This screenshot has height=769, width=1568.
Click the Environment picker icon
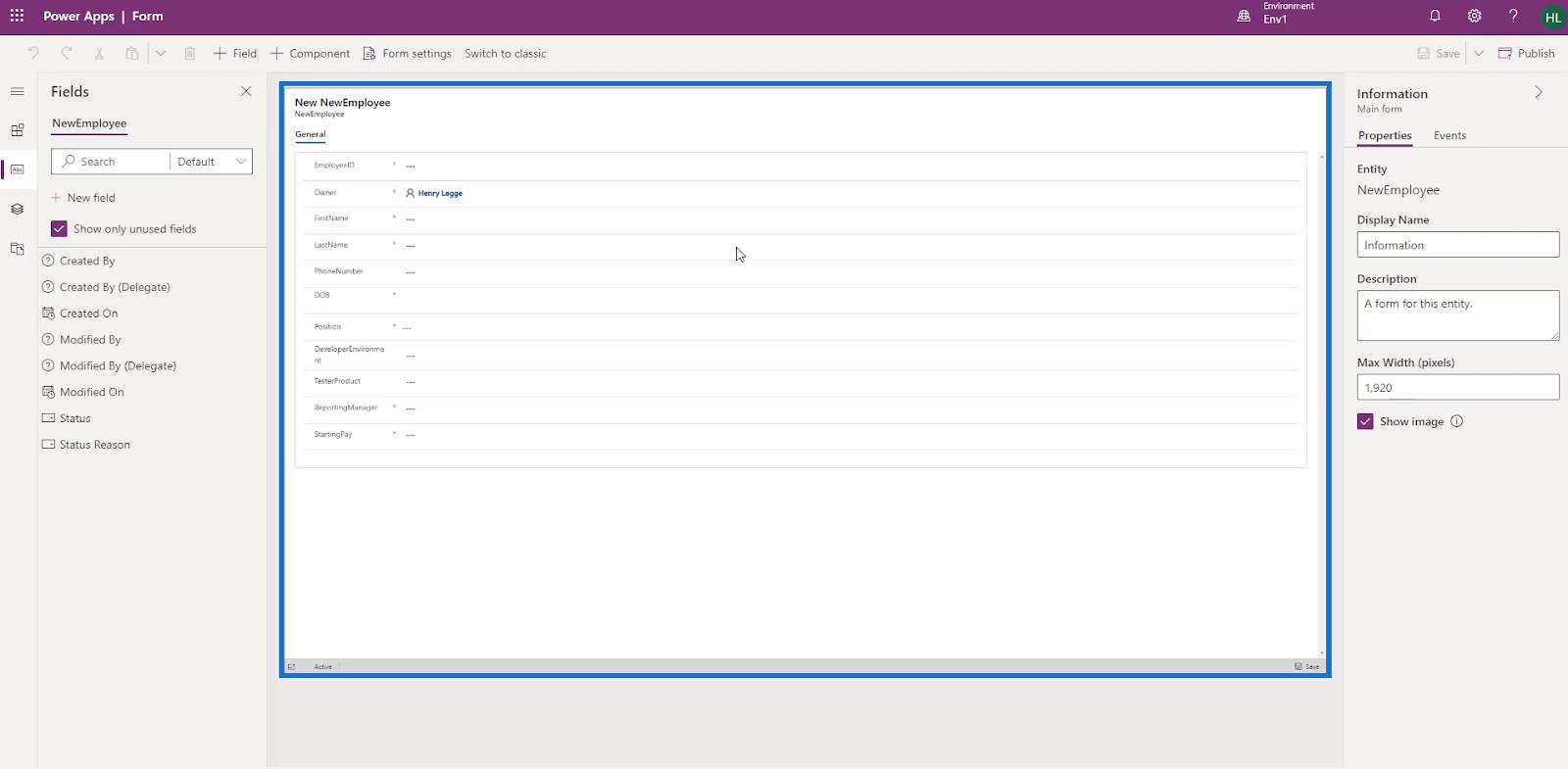tap(1244, 16)
